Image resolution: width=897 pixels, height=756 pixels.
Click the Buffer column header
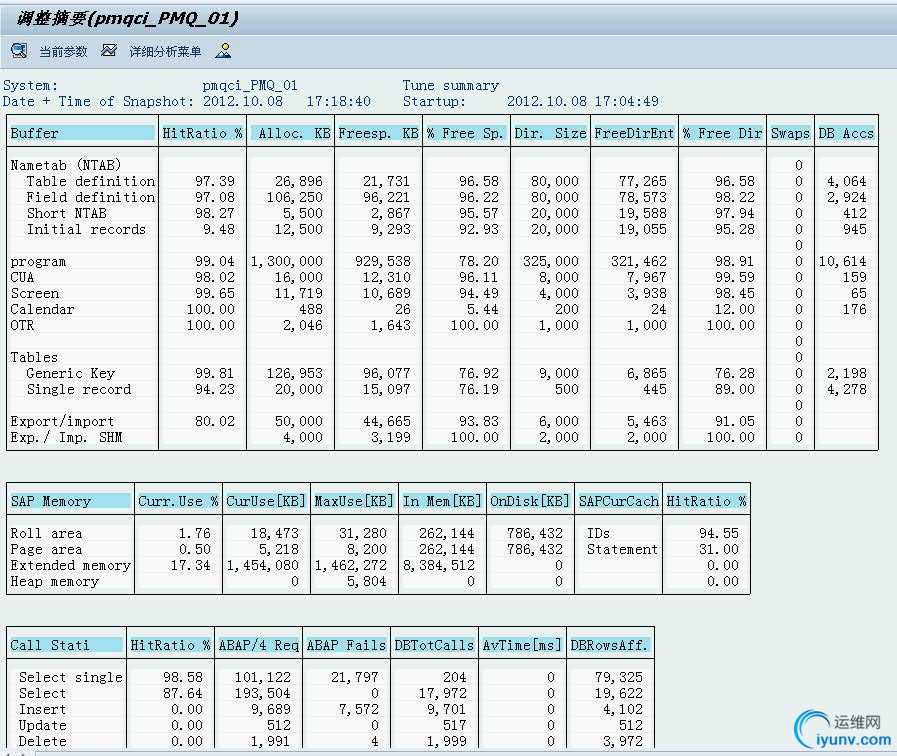82,133
